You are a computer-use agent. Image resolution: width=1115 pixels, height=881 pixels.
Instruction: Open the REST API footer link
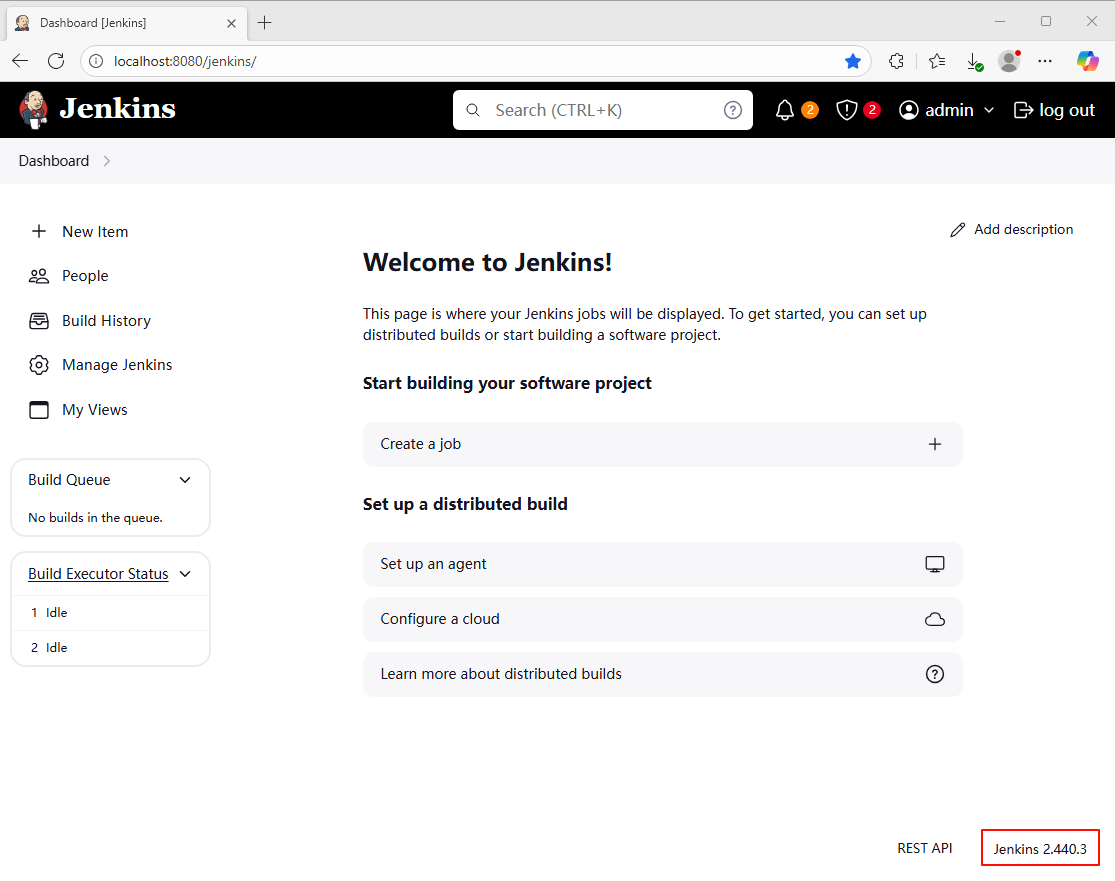click(924, 848)
